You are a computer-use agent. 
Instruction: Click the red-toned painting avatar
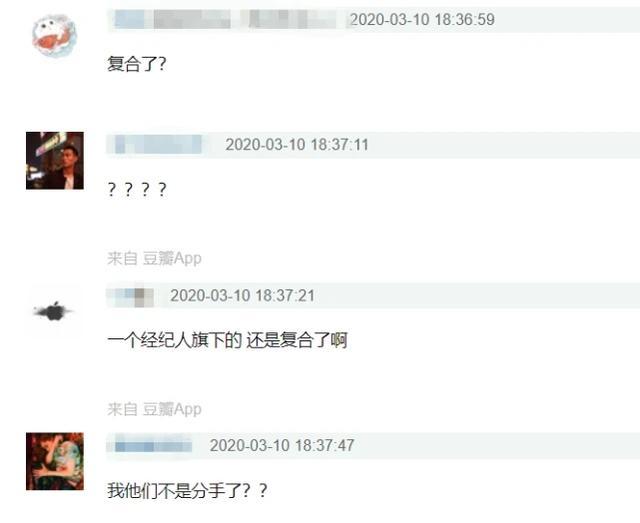coord(55,461)
